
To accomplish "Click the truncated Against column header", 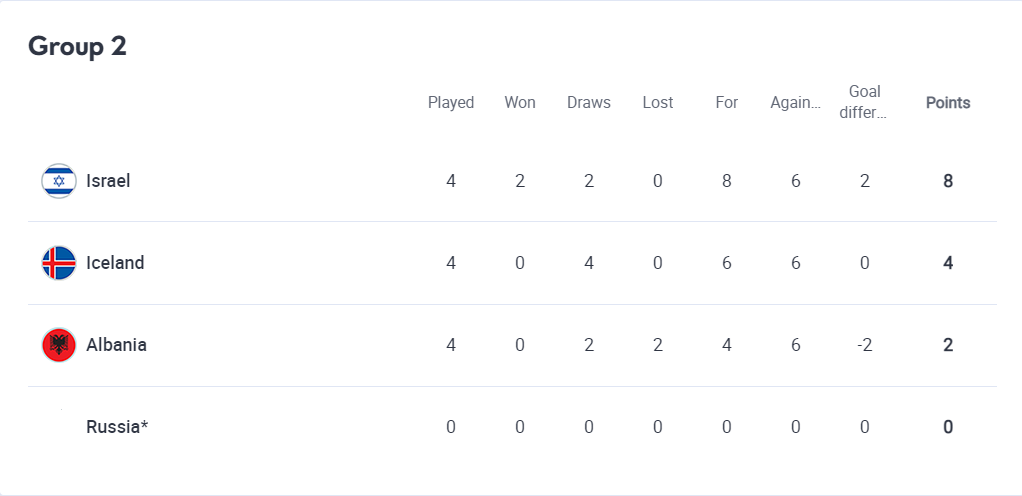I will coord(796,102).
